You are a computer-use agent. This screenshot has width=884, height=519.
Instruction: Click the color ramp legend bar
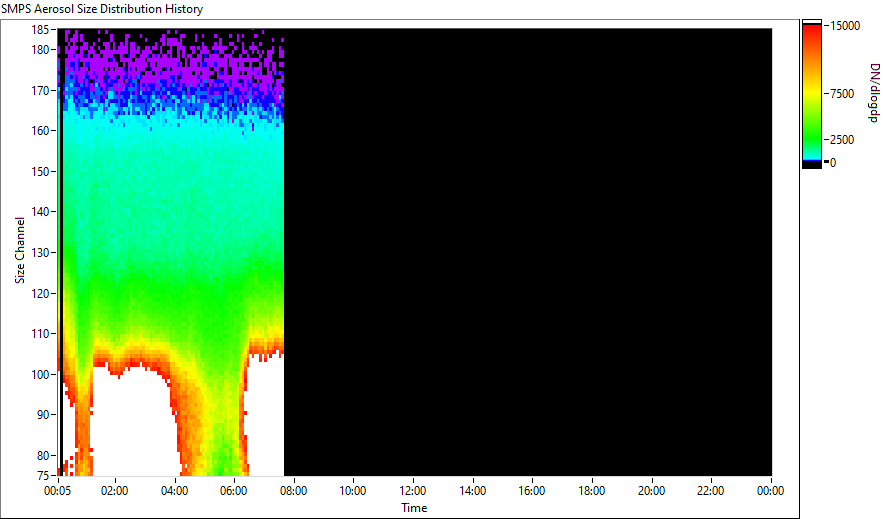pos(812,95)
